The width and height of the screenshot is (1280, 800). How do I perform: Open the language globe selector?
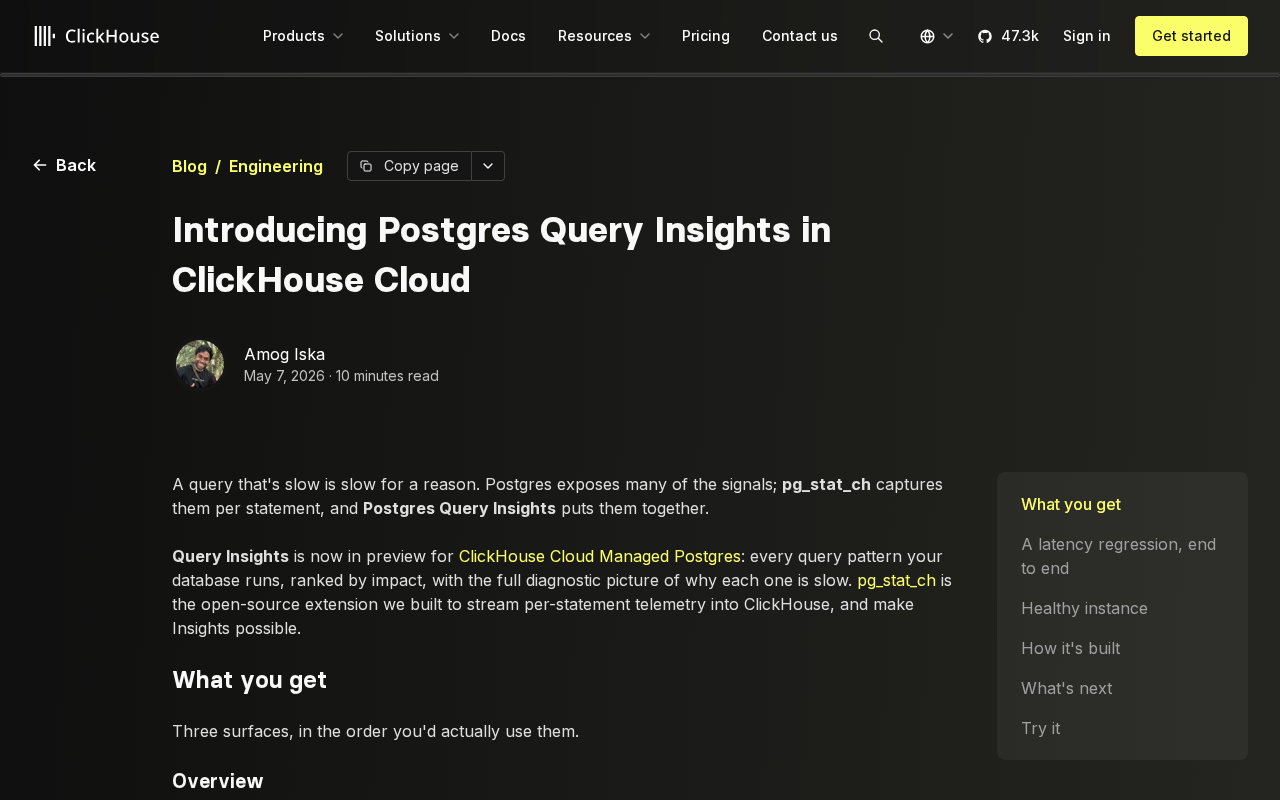click(936, 36)
